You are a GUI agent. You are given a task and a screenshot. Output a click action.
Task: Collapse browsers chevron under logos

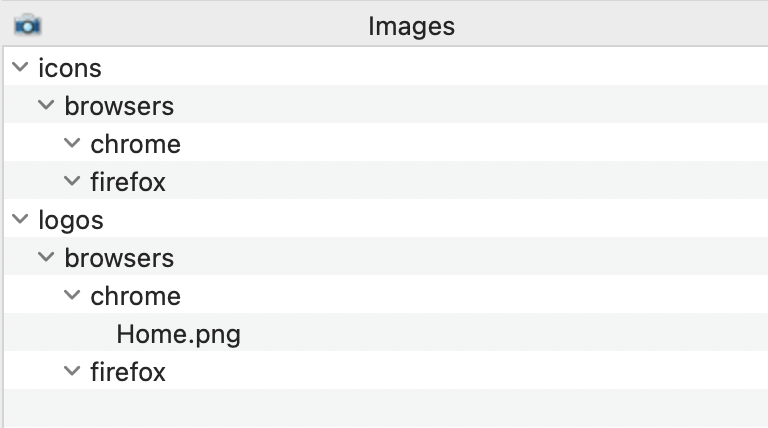[46, 256]
